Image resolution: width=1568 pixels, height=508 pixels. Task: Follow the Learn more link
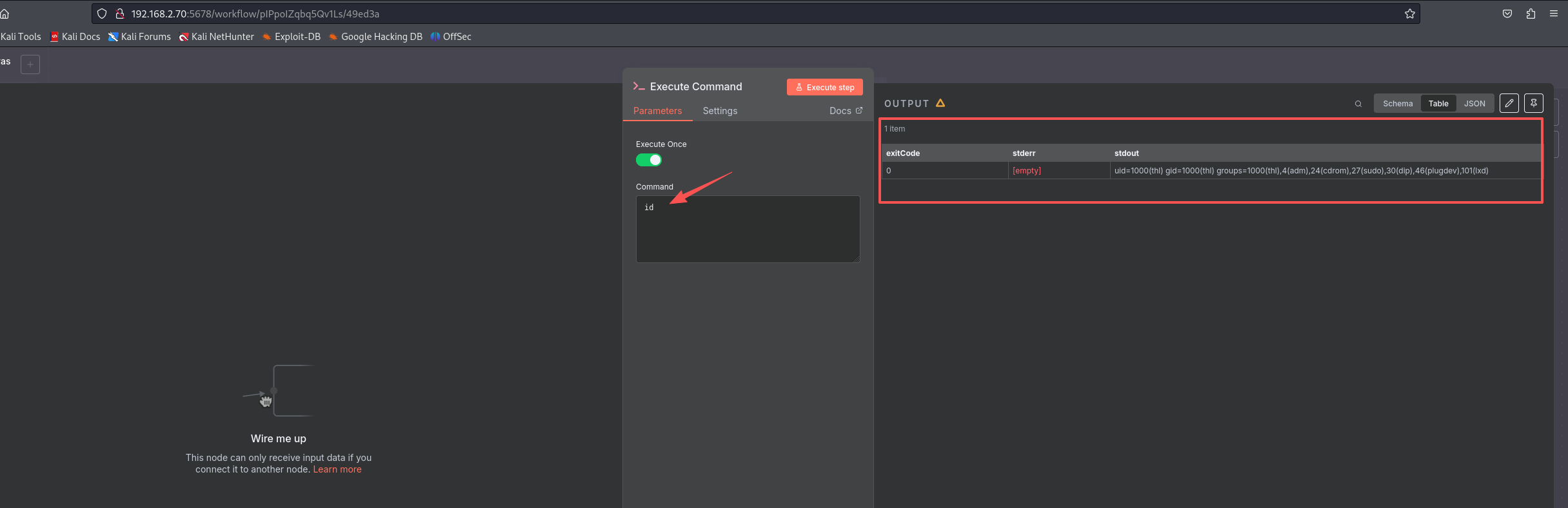click(x=337, y=469)
